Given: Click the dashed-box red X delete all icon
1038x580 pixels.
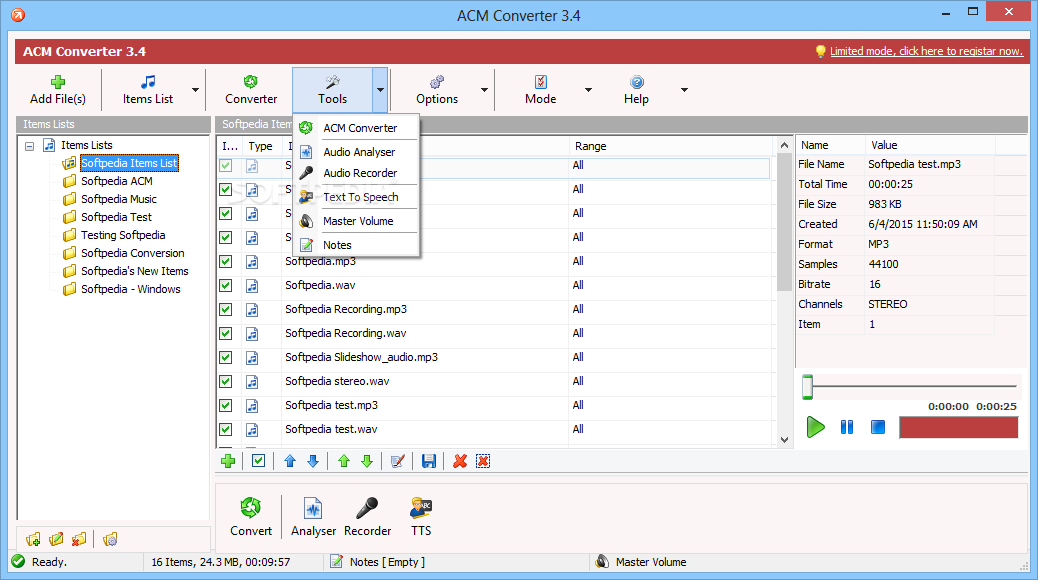Looking at the screenshot, I should coord(483,461).
